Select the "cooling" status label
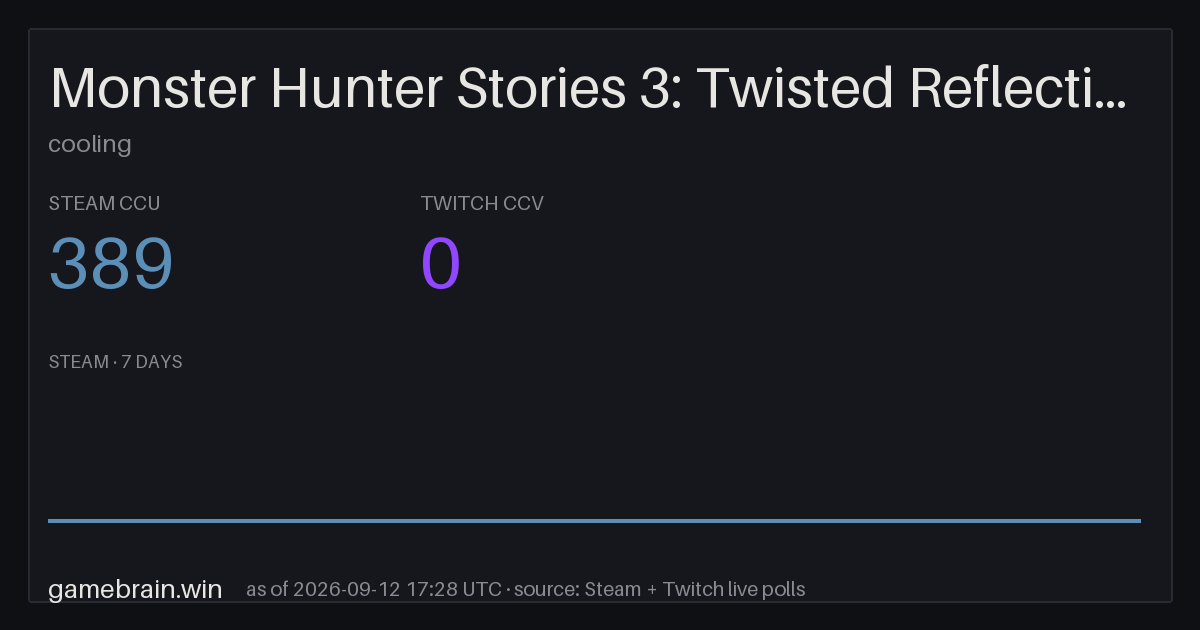1200x630 pixels. pos(90,144)
